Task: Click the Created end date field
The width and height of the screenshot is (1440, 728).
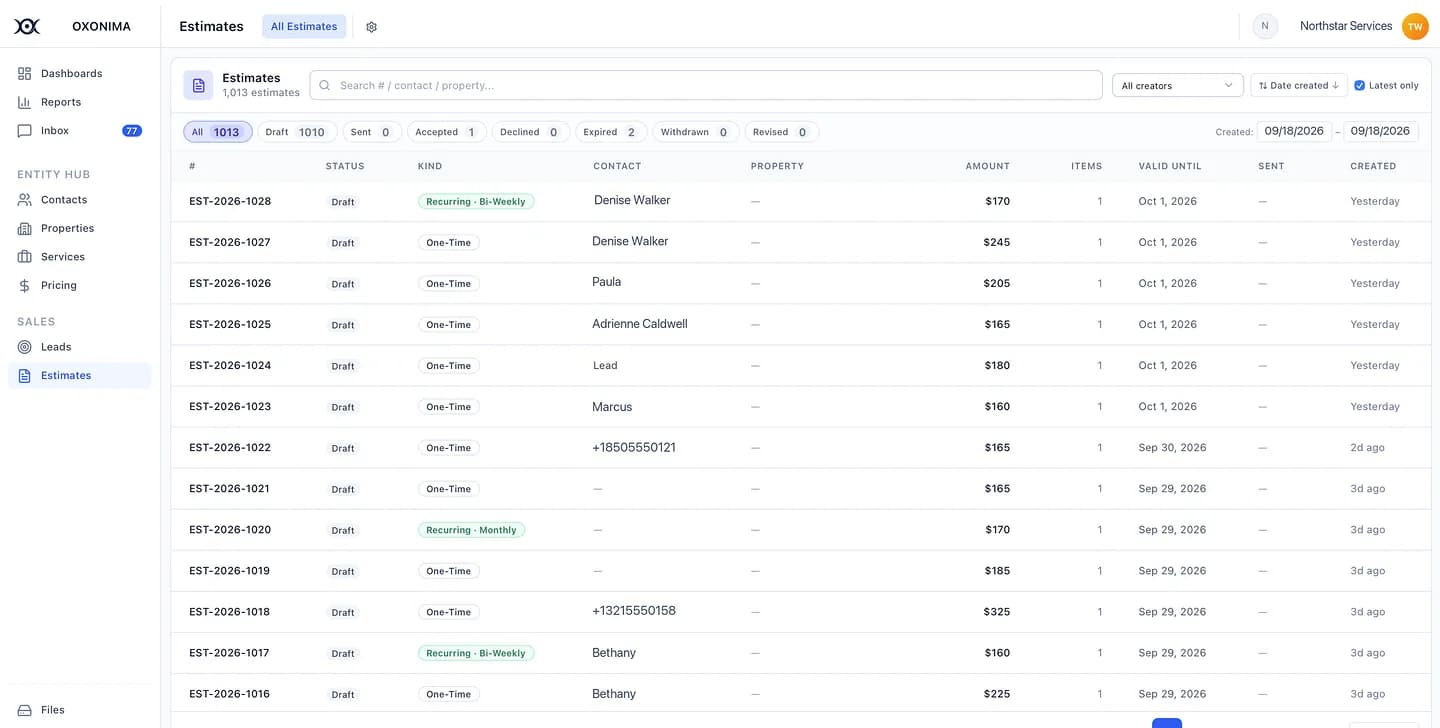Action: click(1381, 131)
